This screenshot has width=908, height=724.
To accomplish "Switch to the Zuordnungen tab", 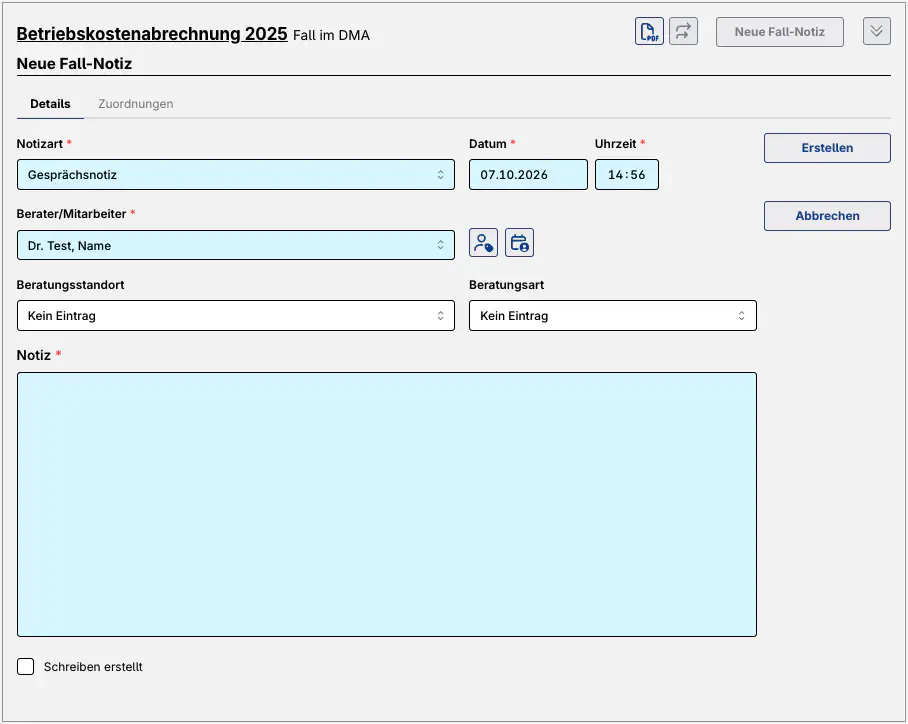I will (x=136, y=104).
